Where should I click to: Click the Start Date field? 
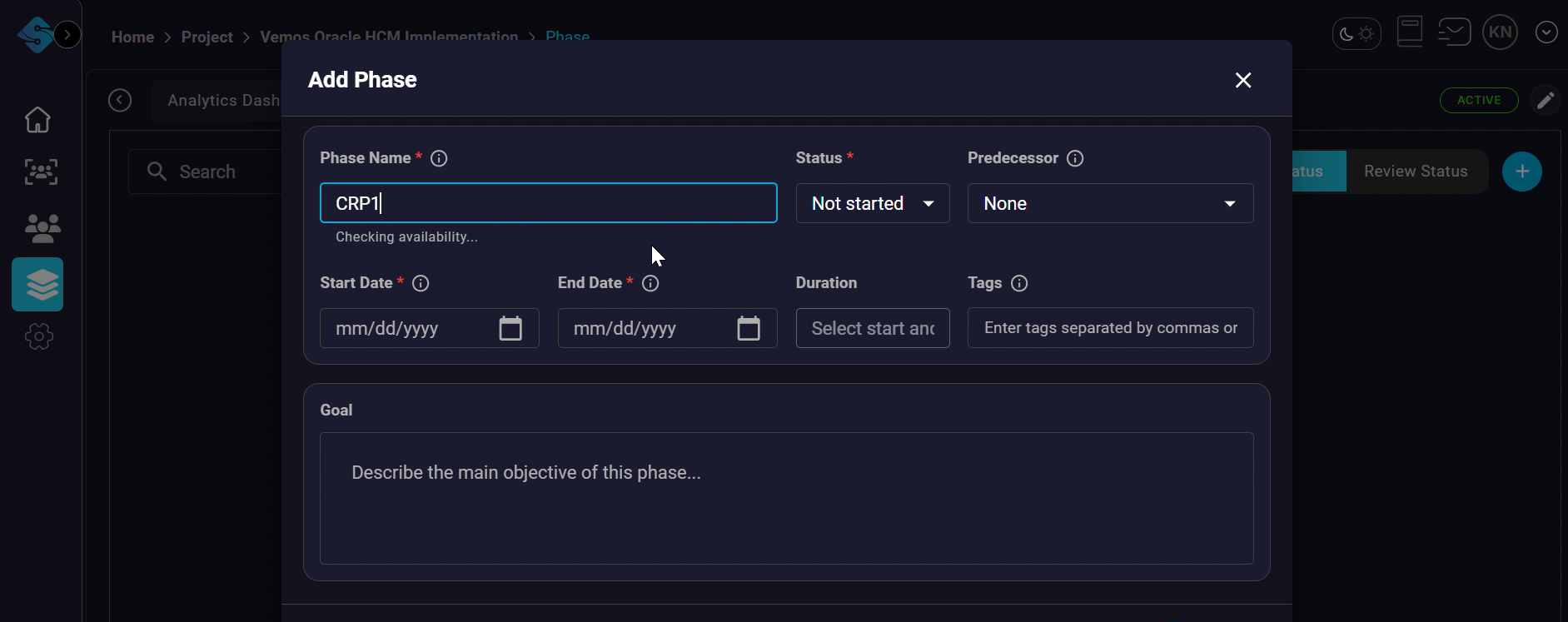[430, 328]
